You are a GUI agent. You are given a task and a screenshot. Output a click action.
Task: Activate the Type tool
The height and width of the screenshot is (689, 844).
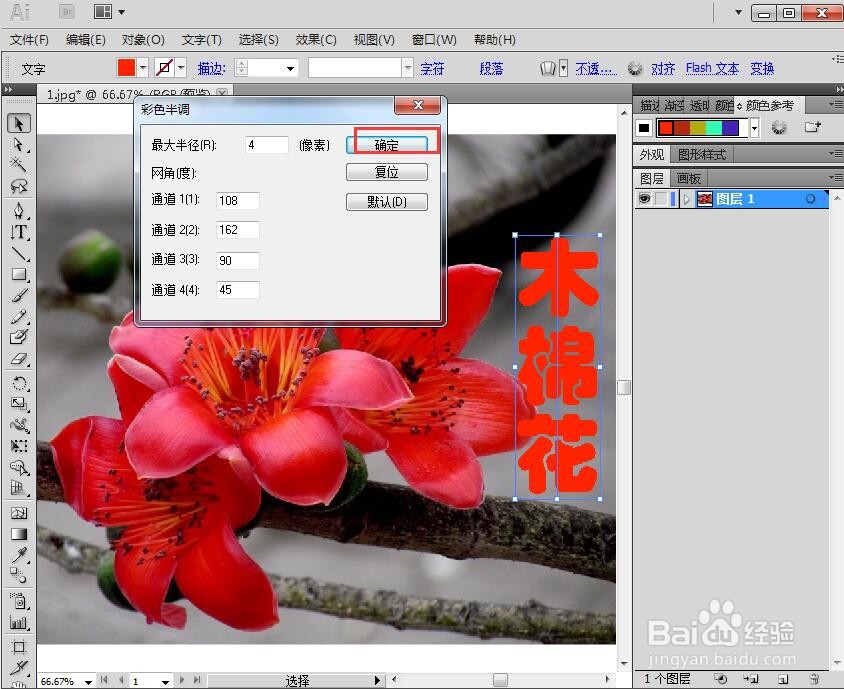[x=19, y=232]
